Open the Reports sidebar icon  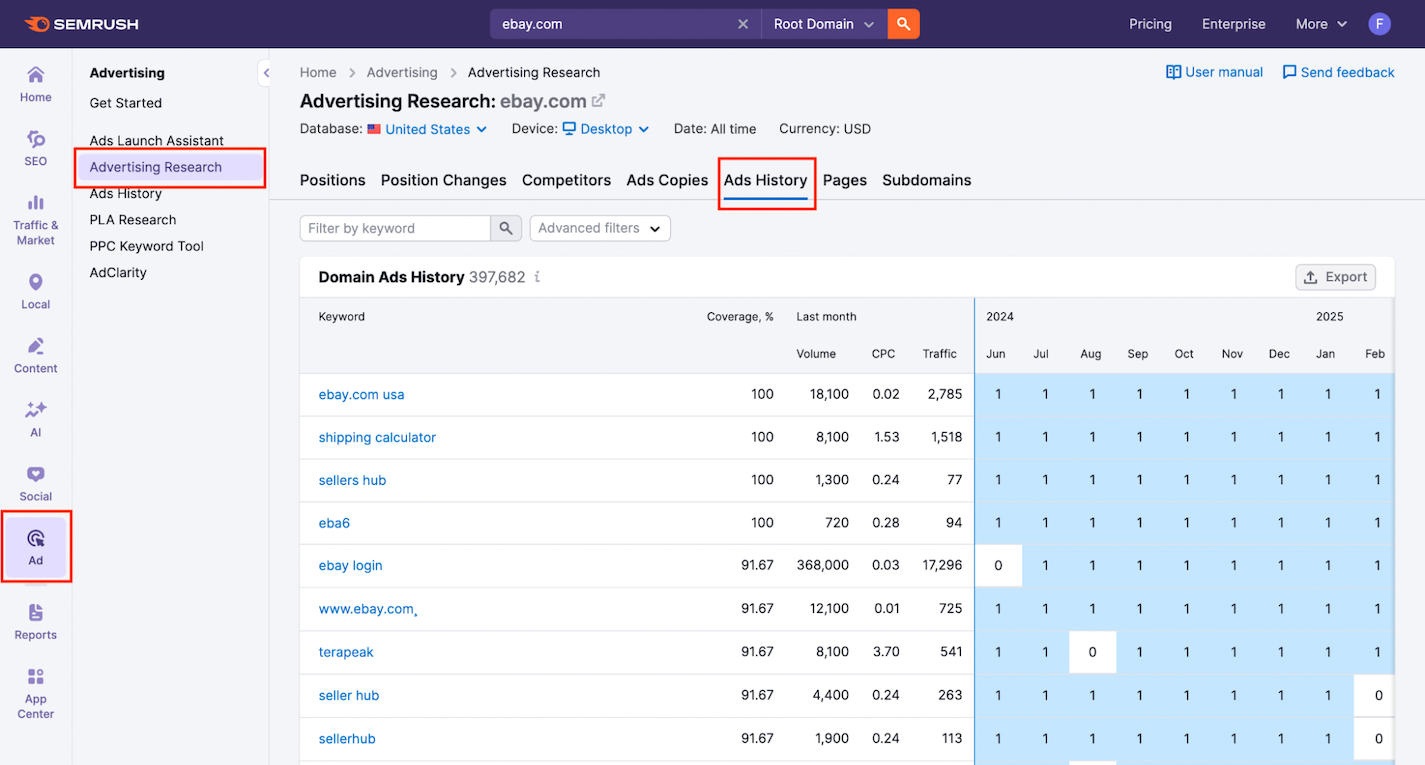pyautogui.click(x=35, y=620)
